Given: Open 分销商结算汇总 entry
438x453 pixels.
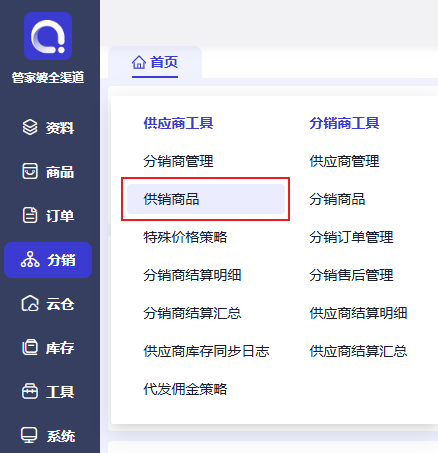Looking at the screenshot, I should [192, 313].
